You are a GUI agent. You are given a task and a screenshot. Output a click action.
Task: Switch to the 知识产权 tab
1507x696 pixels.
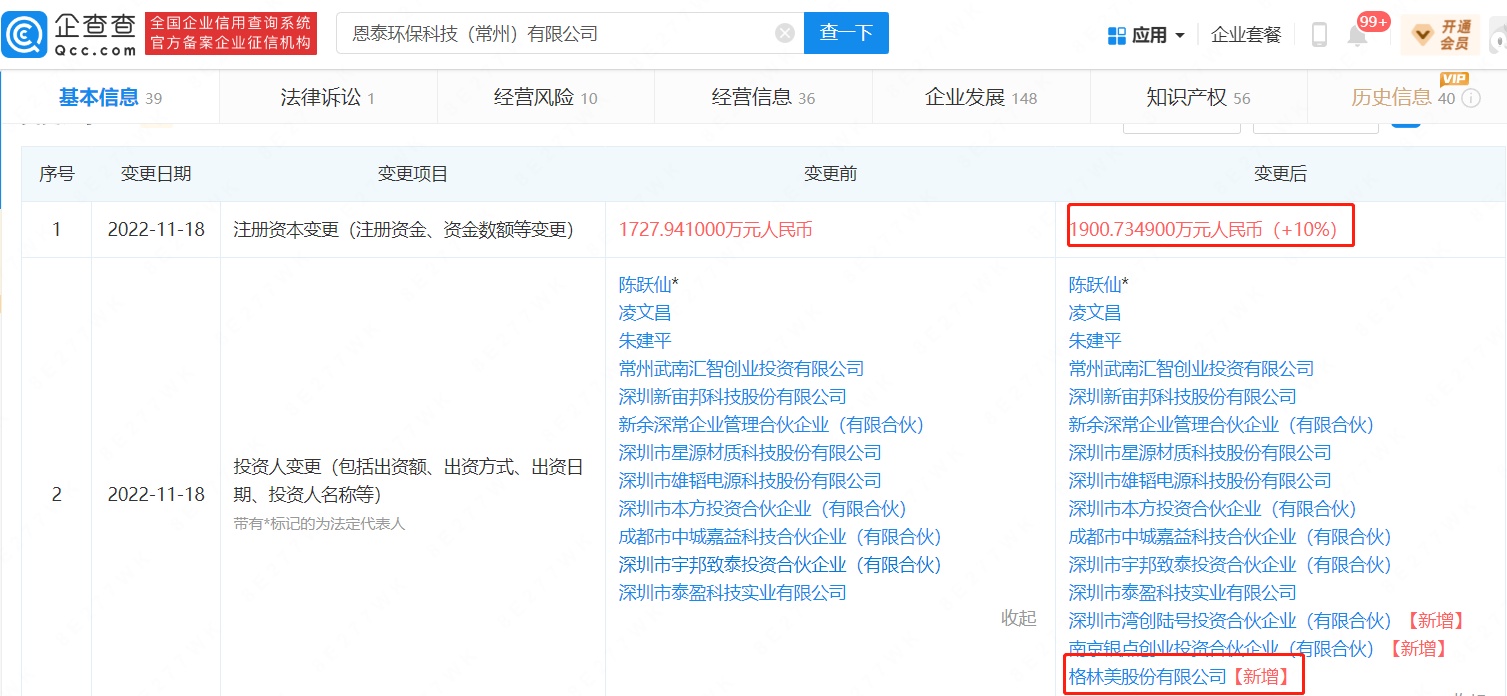[1198, 97]
